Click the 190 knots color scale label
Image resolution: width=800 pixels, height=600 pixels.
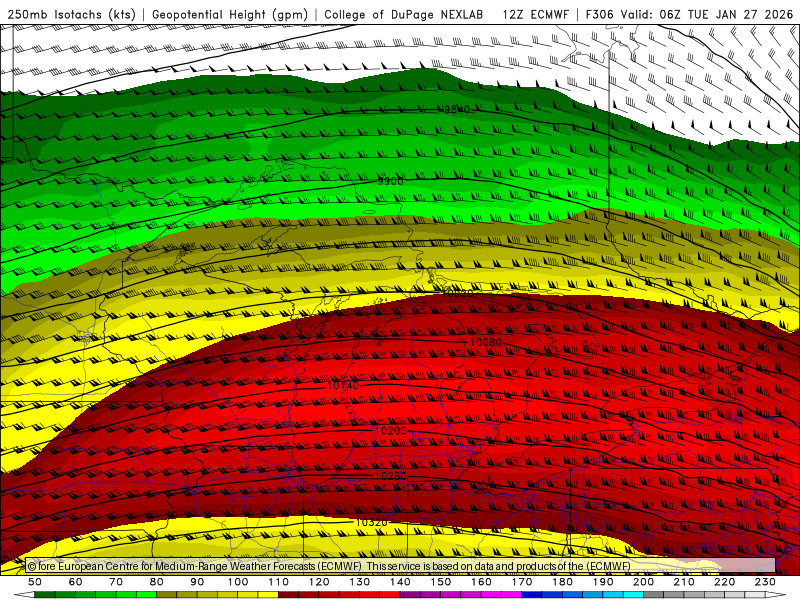[603, 582]
